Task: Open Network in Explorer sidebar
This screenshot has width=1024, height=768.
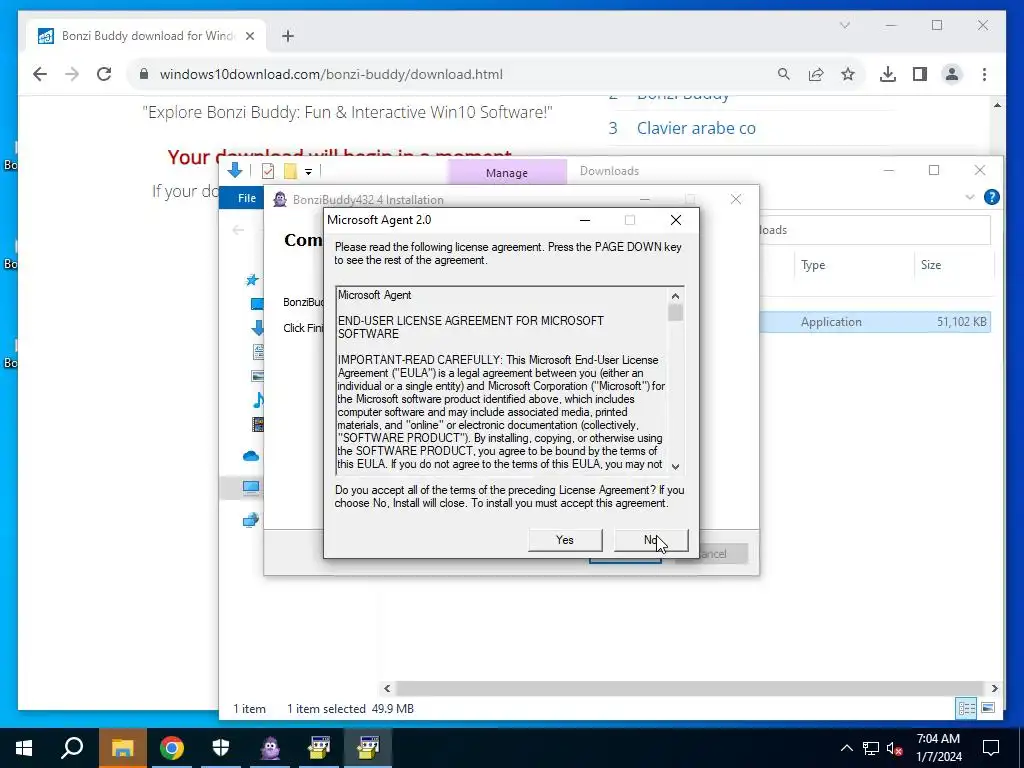Action: pyautogui.click(x=251, y=520)
